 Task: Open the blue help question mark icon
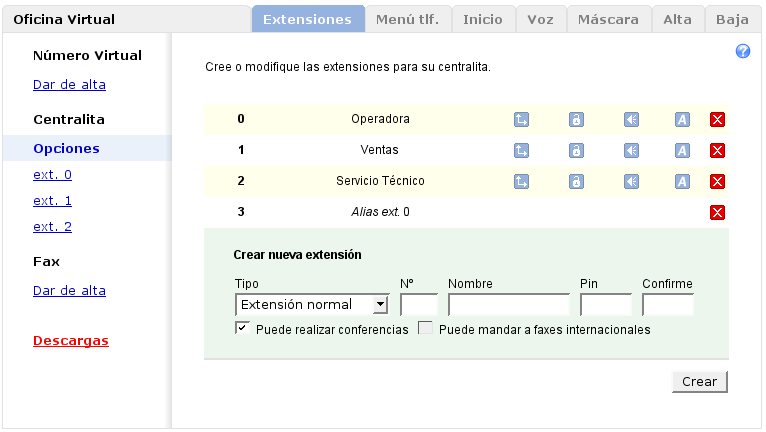(x=743, y=51)
